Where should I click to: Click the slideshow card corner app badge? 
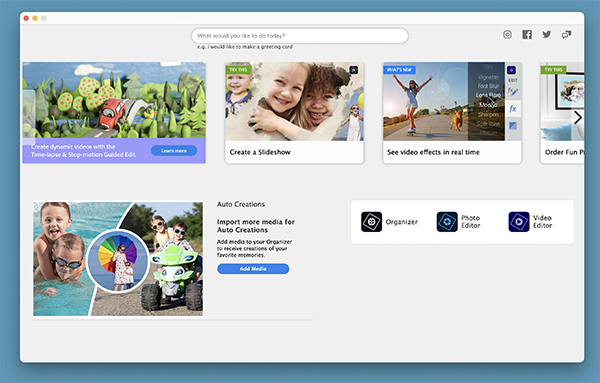[x=354, y=70]
